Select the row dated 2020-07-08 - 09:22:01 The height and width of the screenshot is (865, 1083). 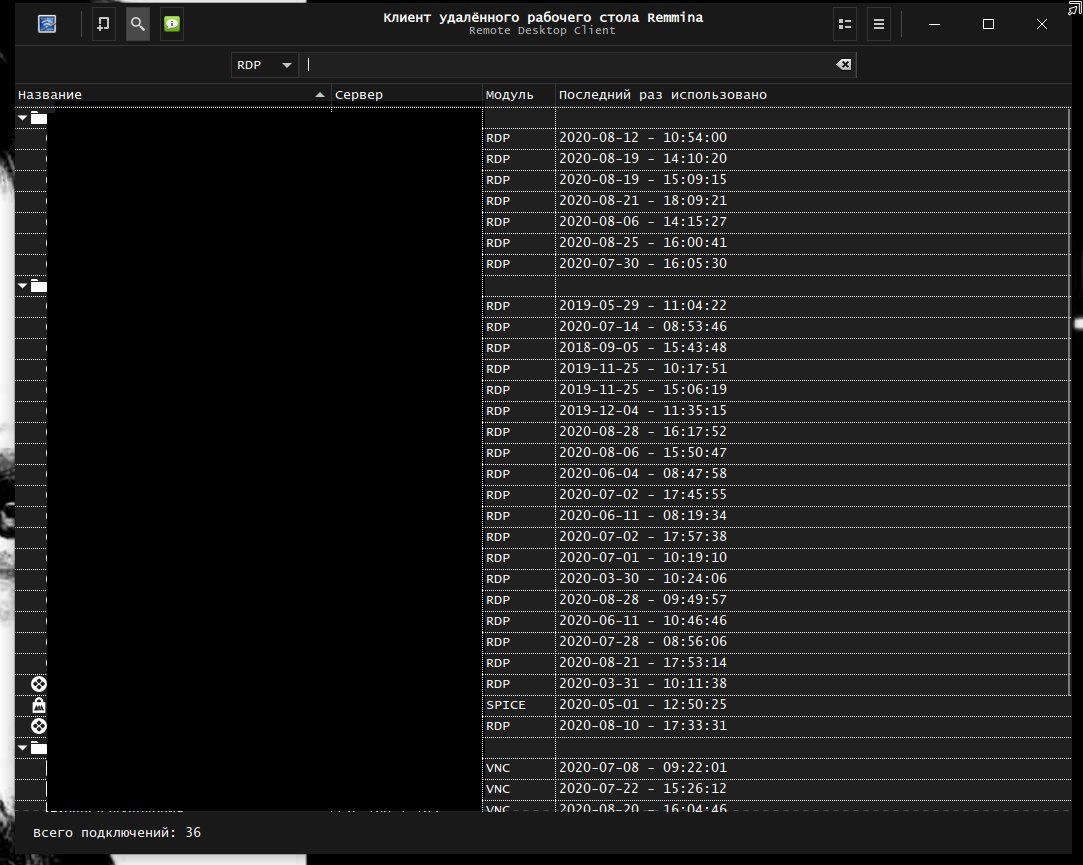pos(543,768)
